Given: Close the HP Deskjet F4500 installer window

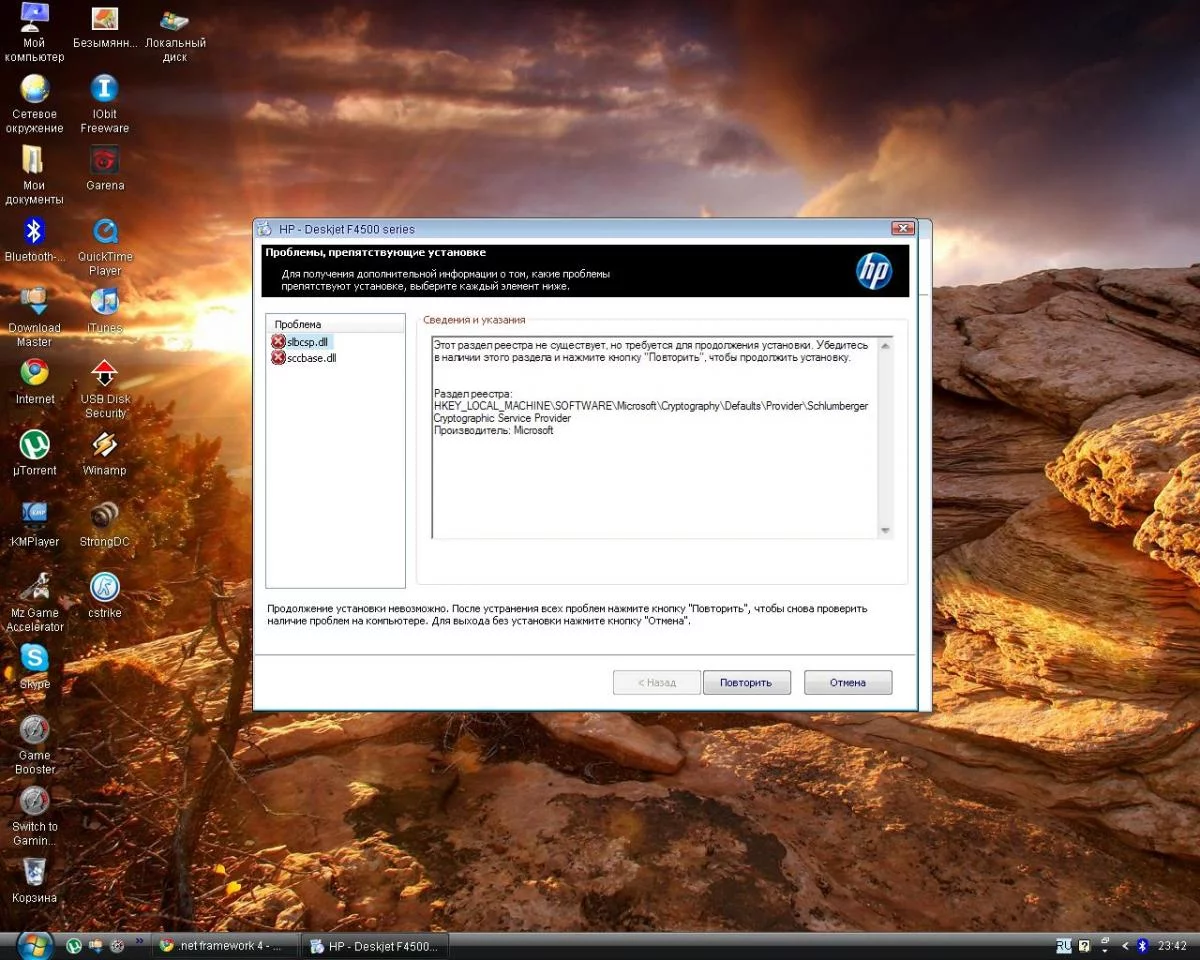Looking at the screenshot, I should (x=903, y=229).
